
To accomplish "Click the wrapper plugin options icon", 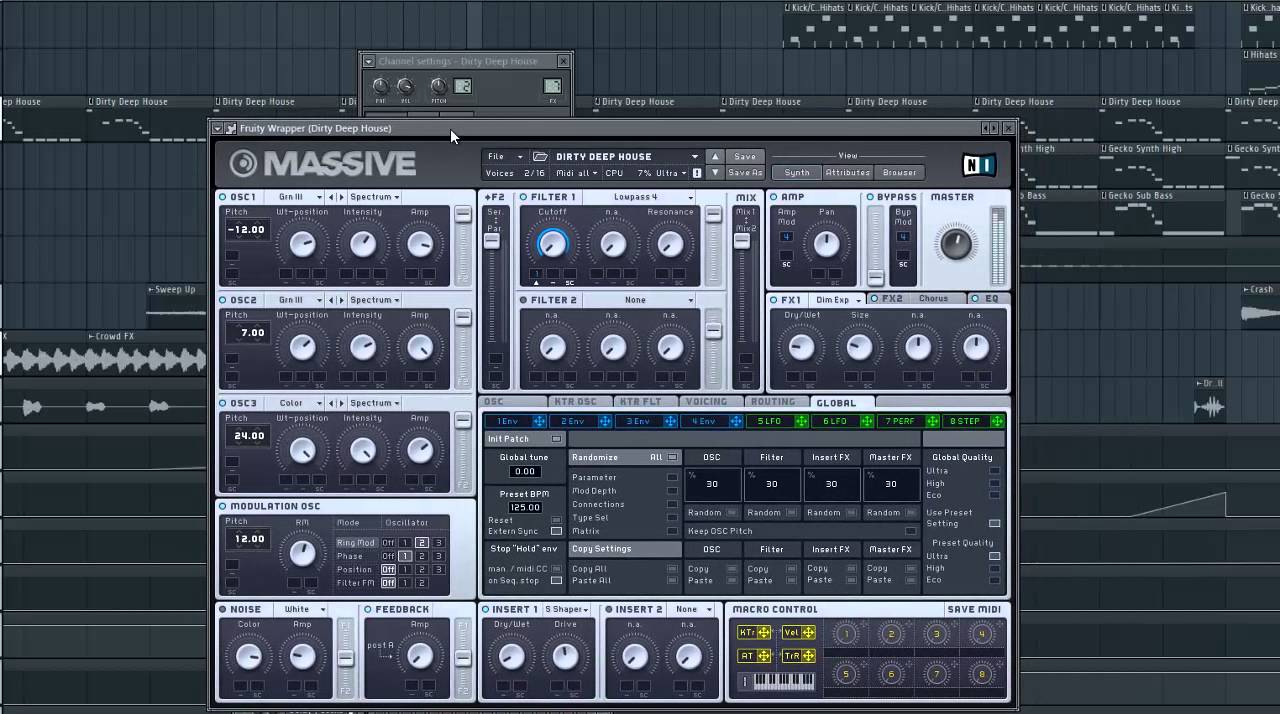I will (x=231, y=128).
